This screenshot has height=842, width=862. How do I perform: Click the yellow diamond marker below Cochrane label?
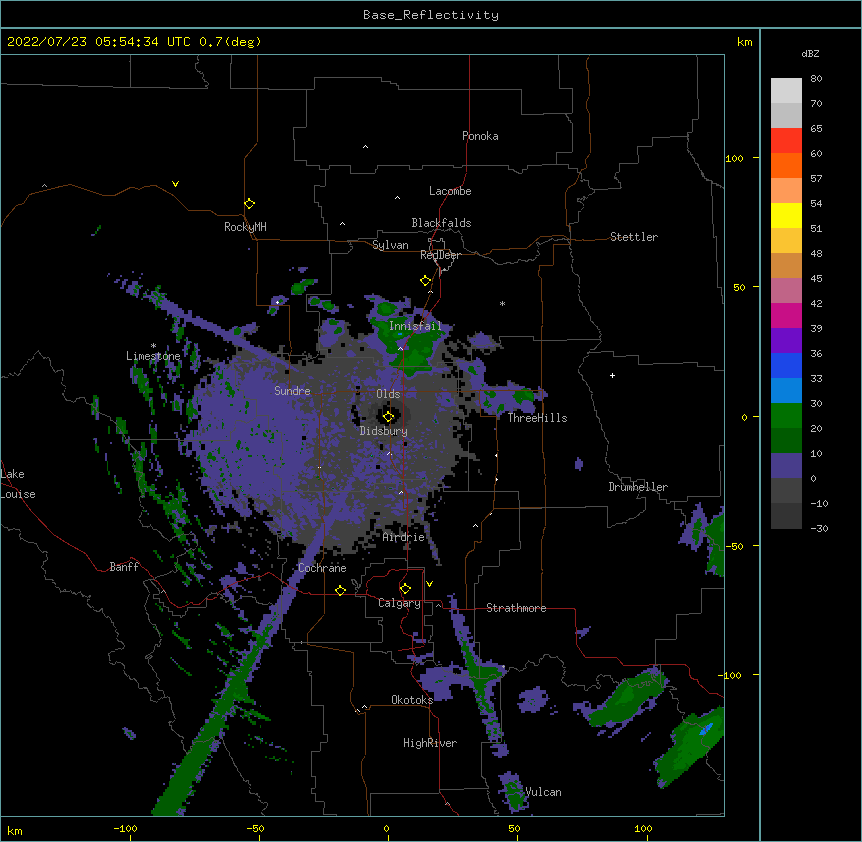(340, 590)
